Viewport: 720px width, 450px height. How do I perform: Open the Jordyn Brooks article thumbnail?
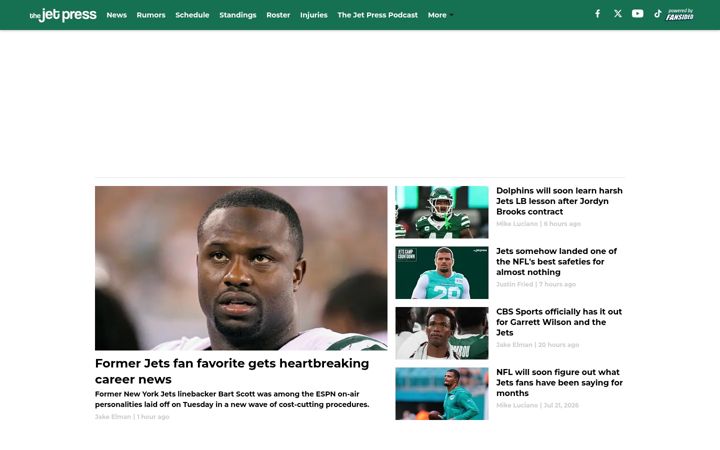[442, 212]
